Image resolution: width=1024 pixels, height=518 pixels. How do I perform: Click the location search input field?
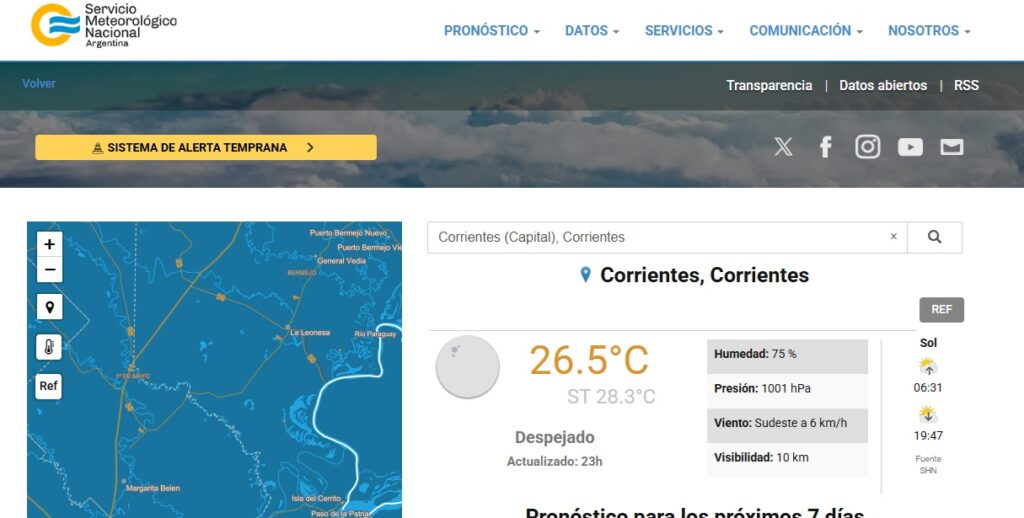click(x=655, y=237)
